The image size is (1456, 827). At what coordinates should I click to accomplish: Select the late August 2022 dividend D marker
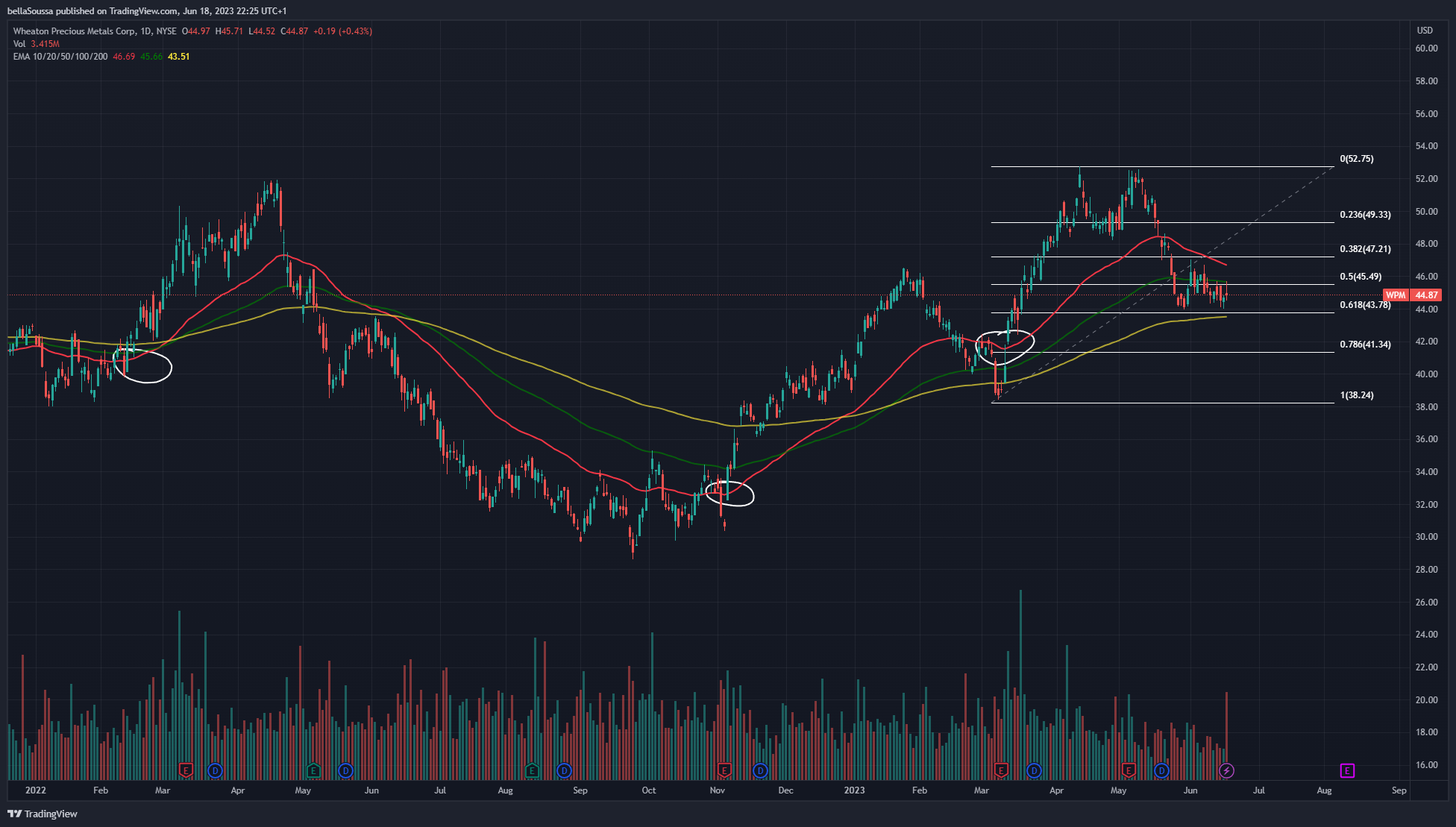click(564, 770)
